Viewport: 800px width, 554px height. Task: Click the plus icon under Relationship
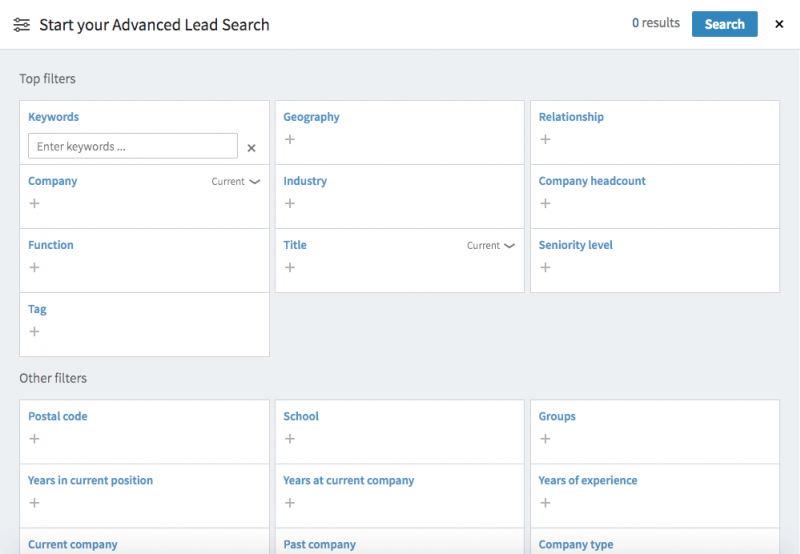(x=545, y=139)
